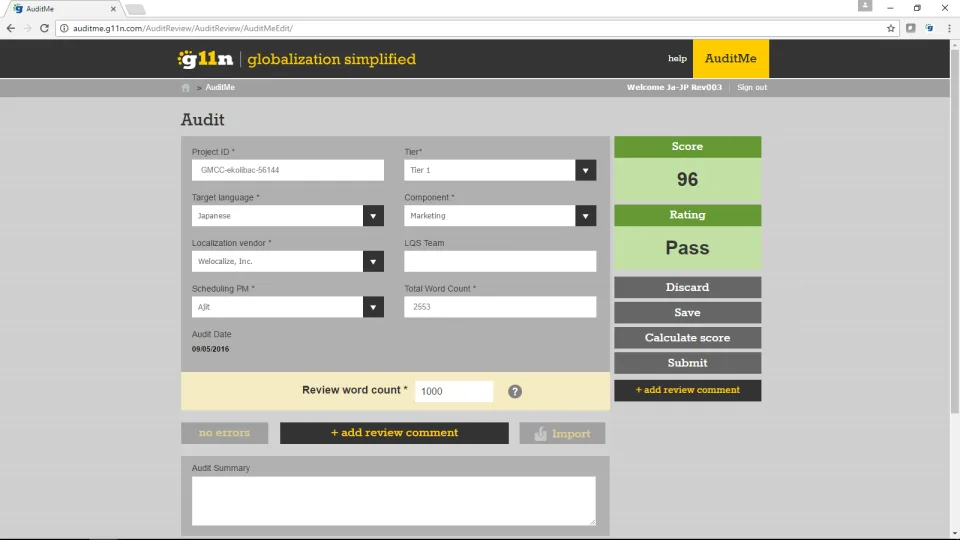
Task: Close the AuditMe browser tab
Action: pyautogui.click(x=113, y=9)
